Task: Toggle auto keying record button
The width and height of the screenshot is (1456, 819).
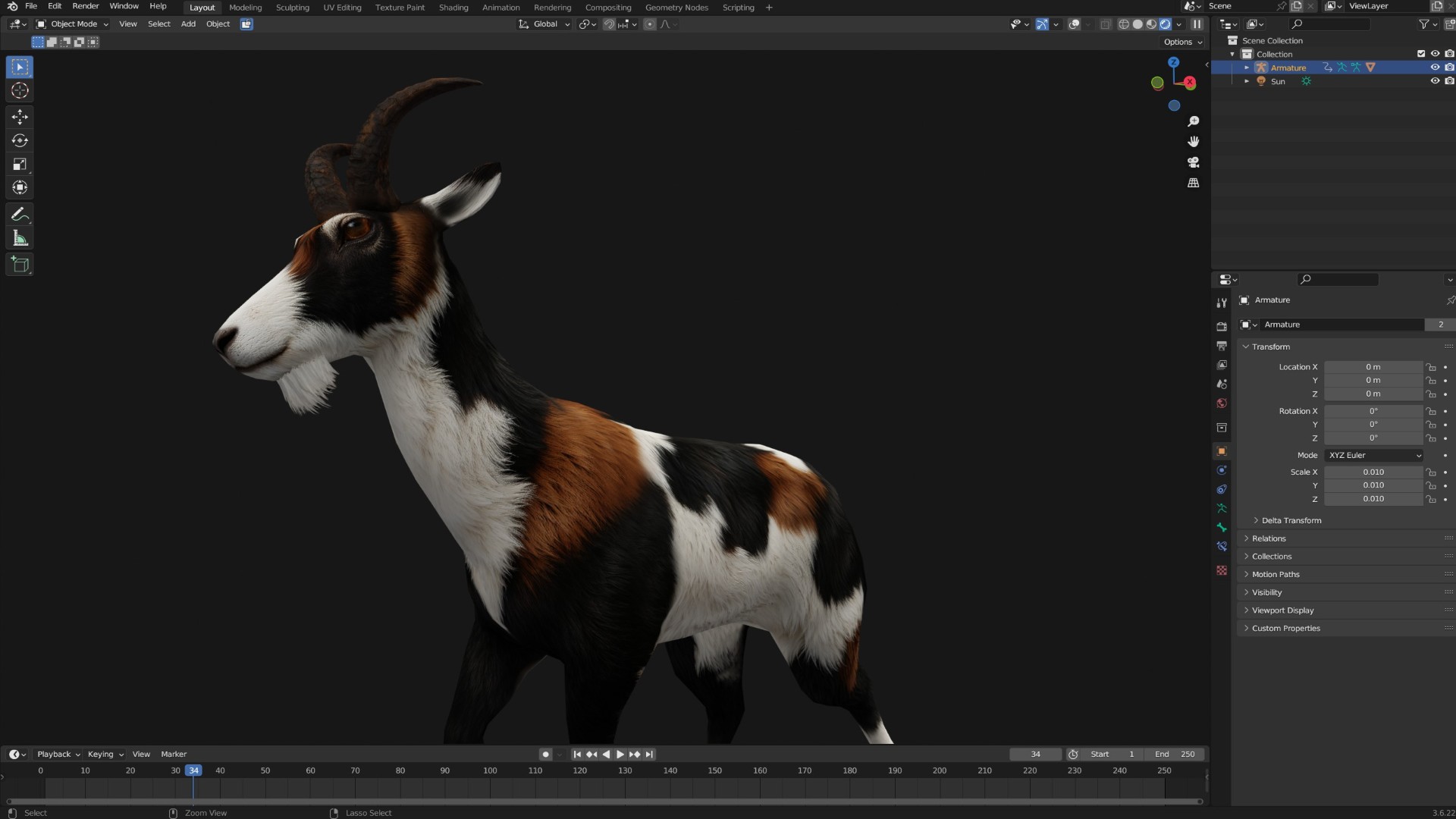Action: (545, 755)
